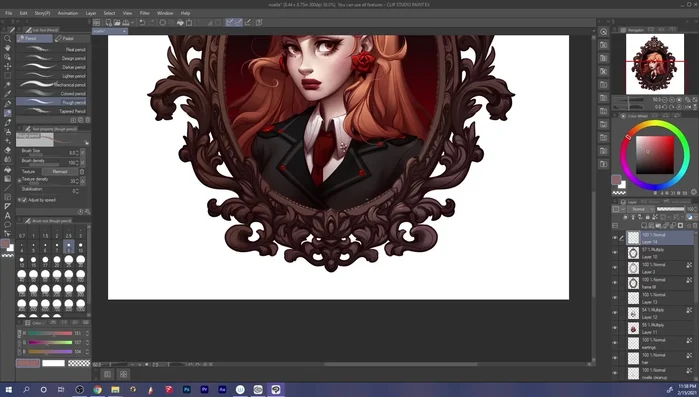This screenshot has width=699, height=397.
Task: Click the Brush density stepper arrows
Action: tap(78, 162)
